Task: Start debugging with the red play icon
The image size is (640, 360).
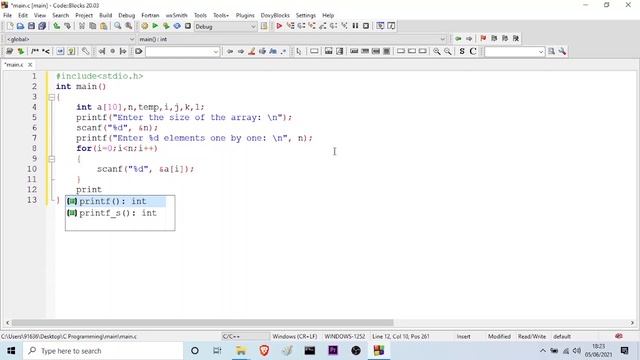Action: pyautogui.click(x=279, y=26)
